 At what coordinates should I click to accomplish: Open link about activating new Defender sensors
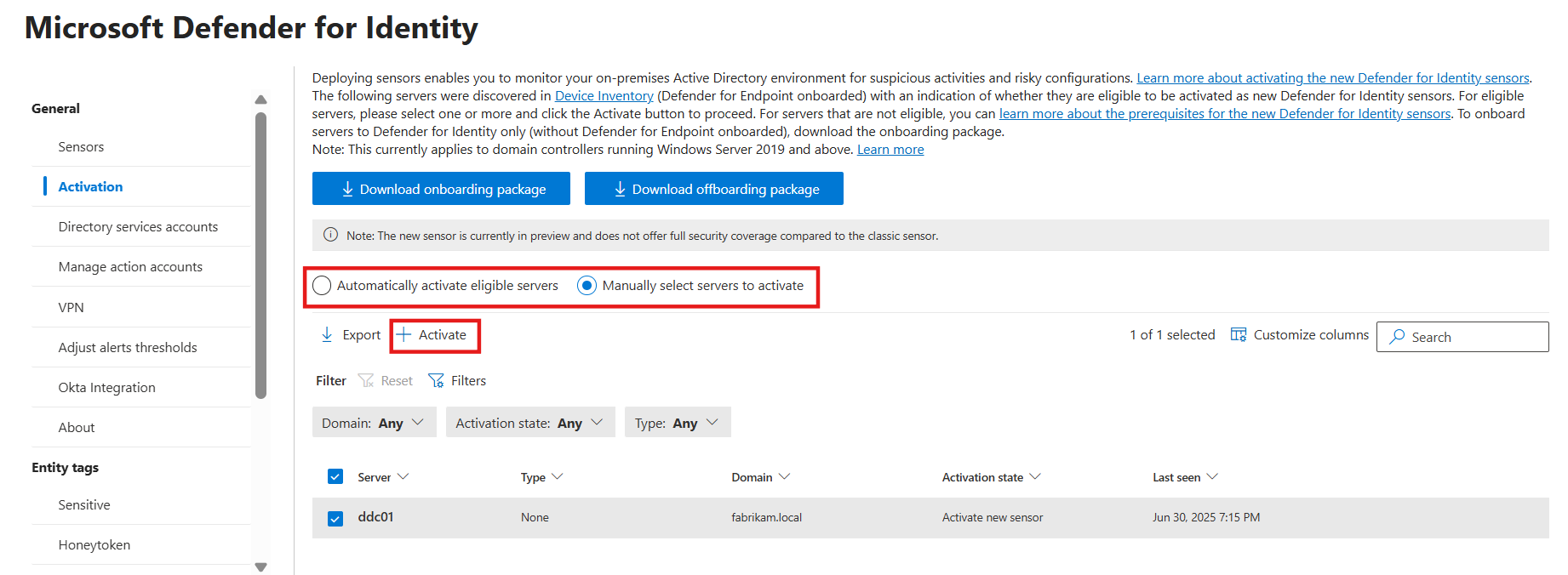(1333, 78)
